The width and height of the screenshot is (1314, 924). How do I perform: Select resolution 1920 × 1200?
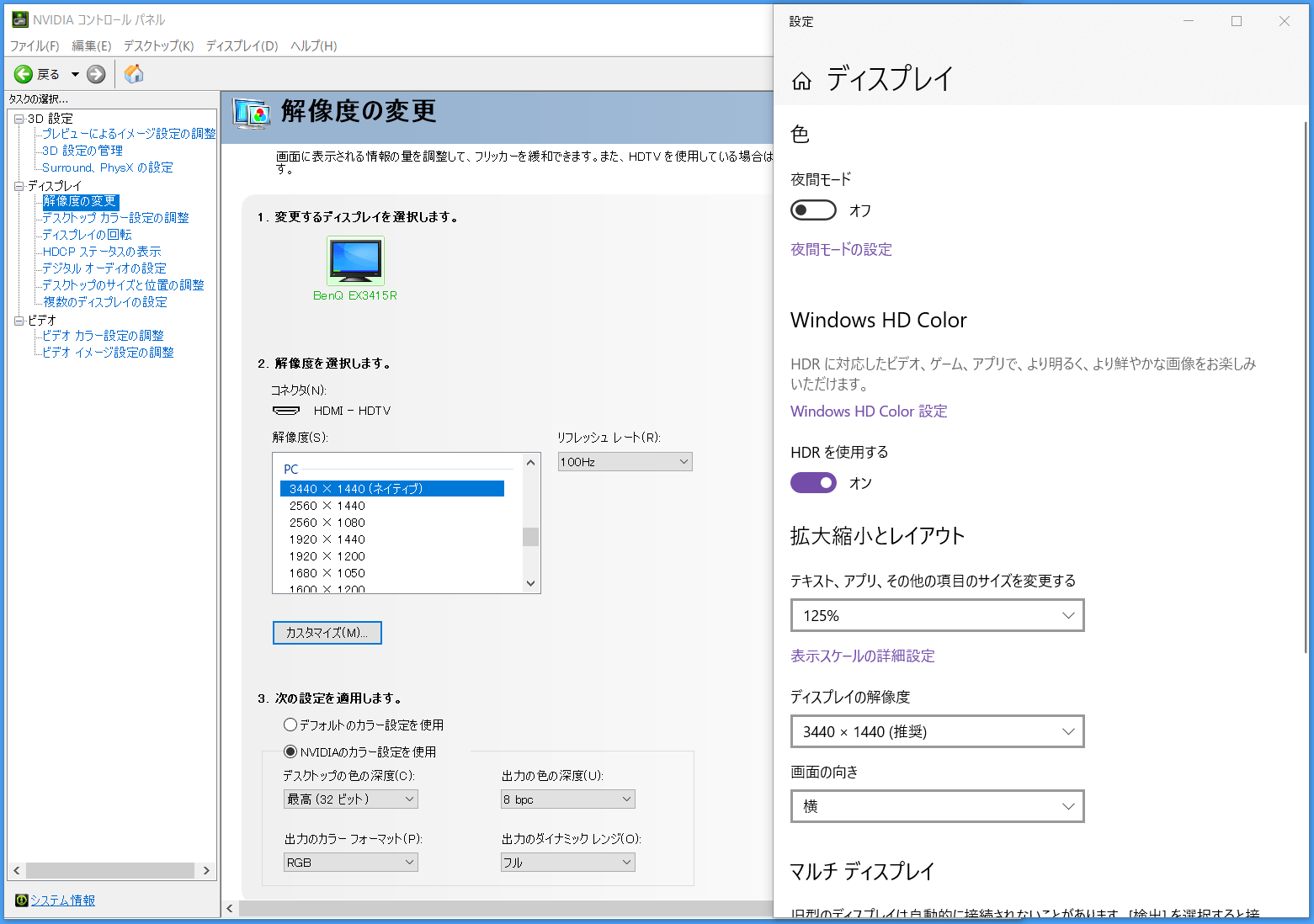[327, 556]
